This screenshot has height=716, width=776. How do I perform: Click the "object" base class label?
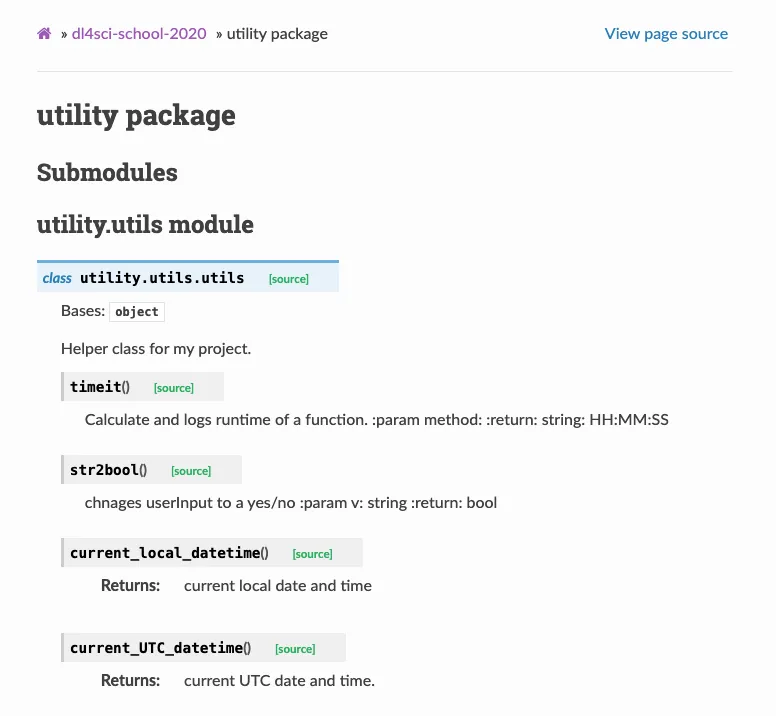pyautogui.click(x=137, y=312)
